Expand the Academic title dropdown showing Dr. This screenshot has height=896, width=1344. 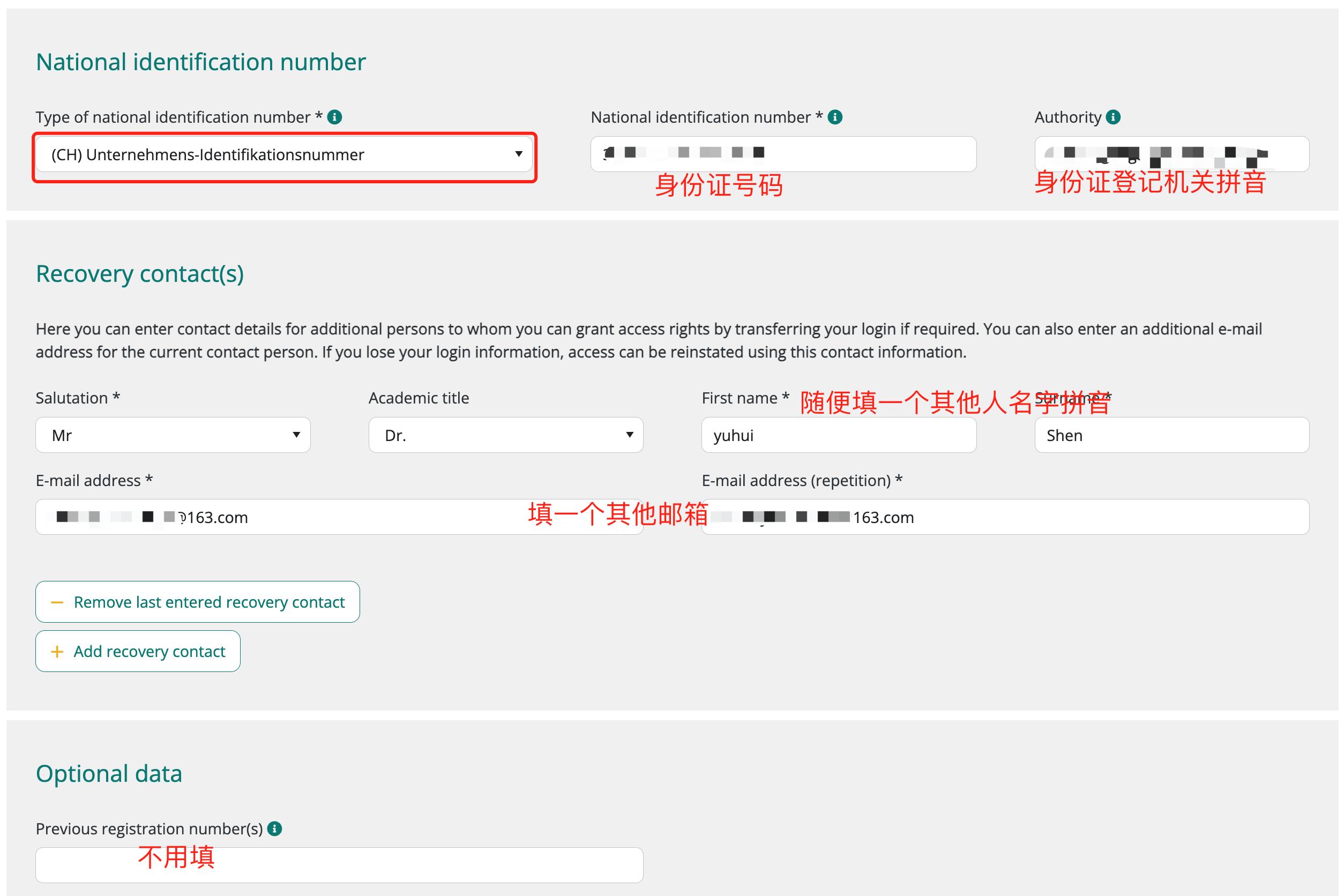tap(505, 436)
